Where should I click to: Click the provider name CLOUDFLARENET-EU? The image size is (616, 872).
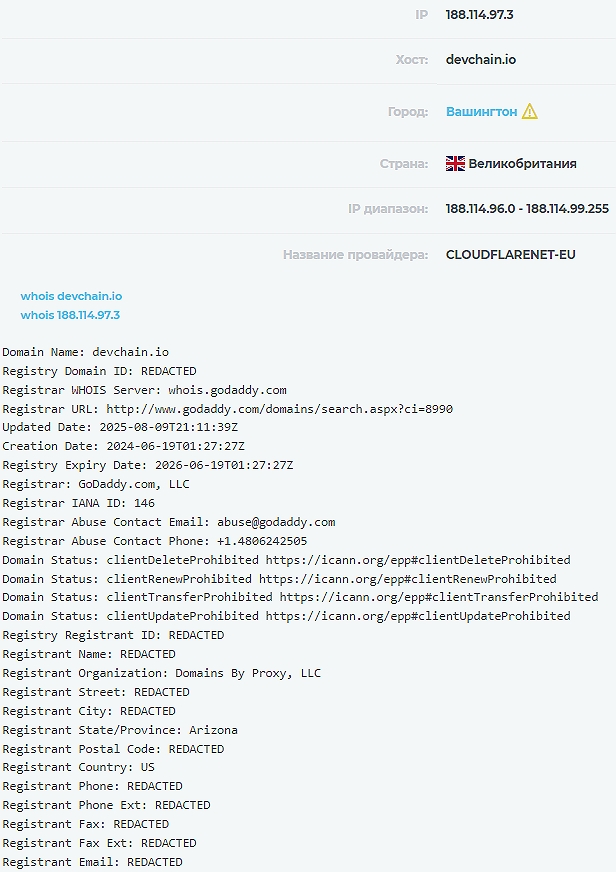click(510, 255)
